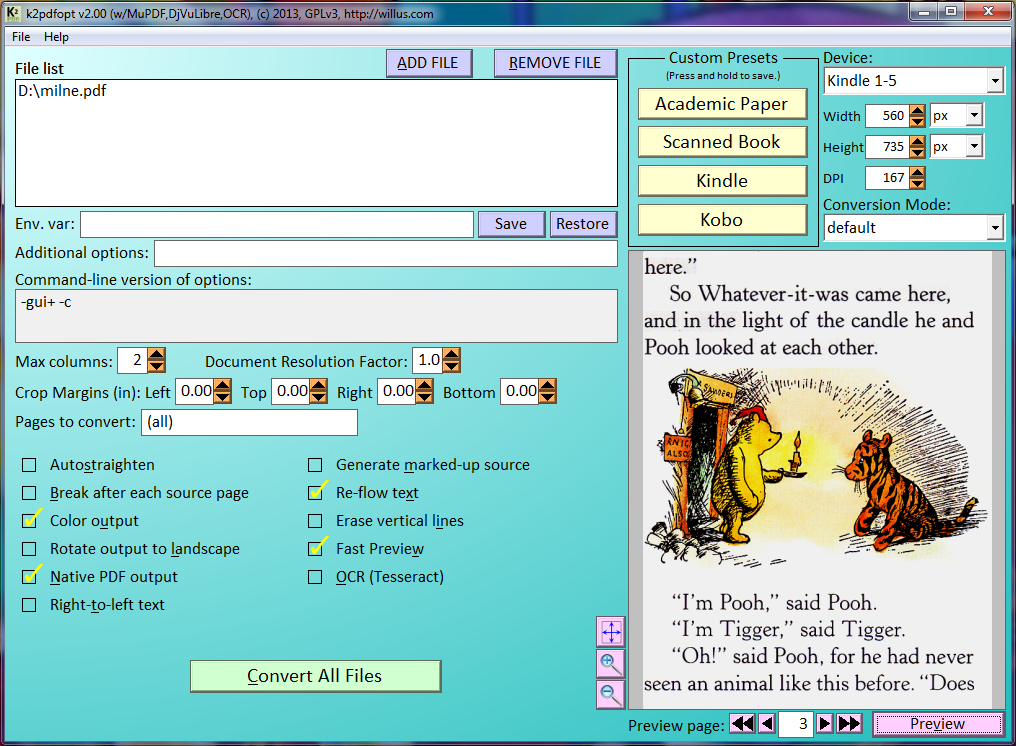Jump to first preview page

tap(743, 723)
